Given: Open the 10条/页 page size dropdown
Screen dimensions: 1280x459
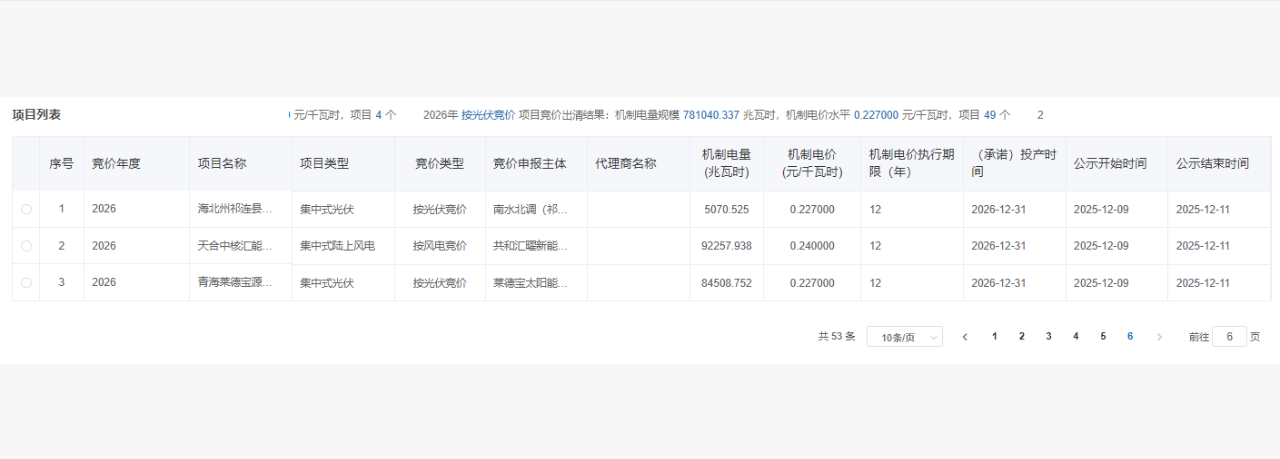Looking at the screenshot, I should click(904, 337).
